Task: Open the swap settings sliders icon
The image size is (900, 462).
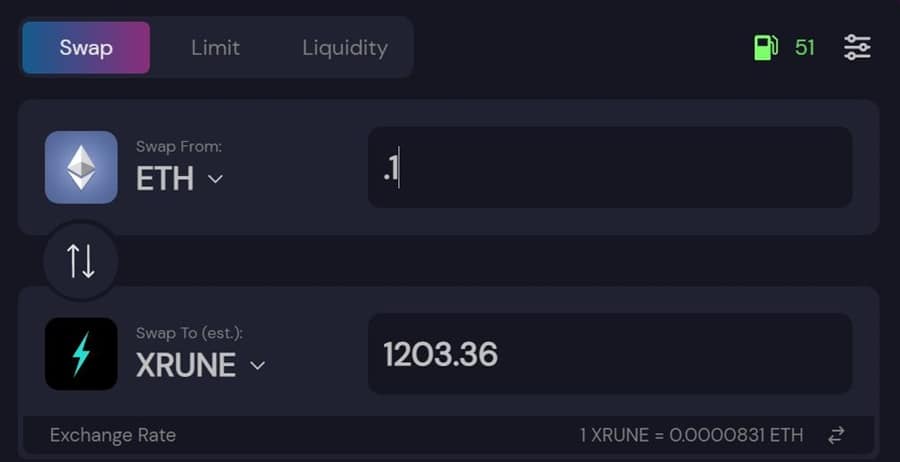Action: click(857, 47)
